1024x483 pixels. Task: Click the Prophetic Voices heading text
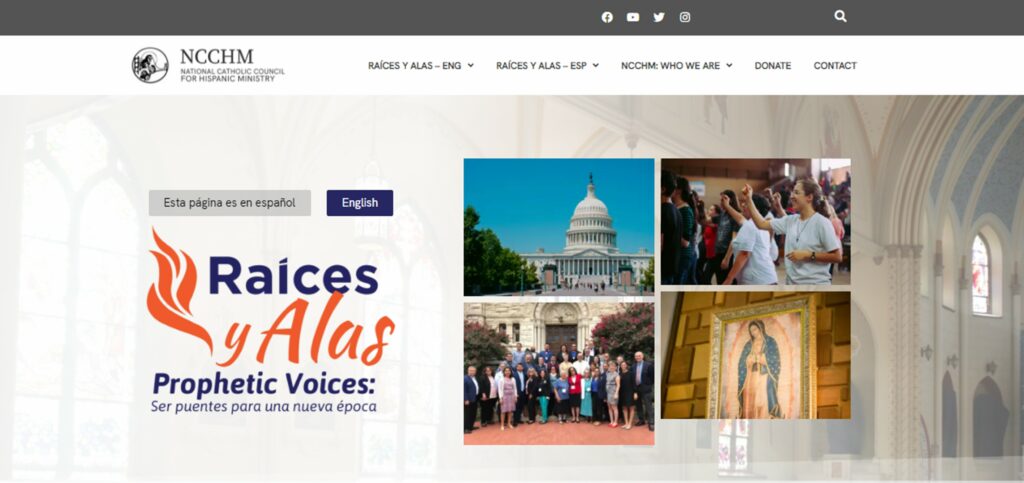tap(264, 384)
